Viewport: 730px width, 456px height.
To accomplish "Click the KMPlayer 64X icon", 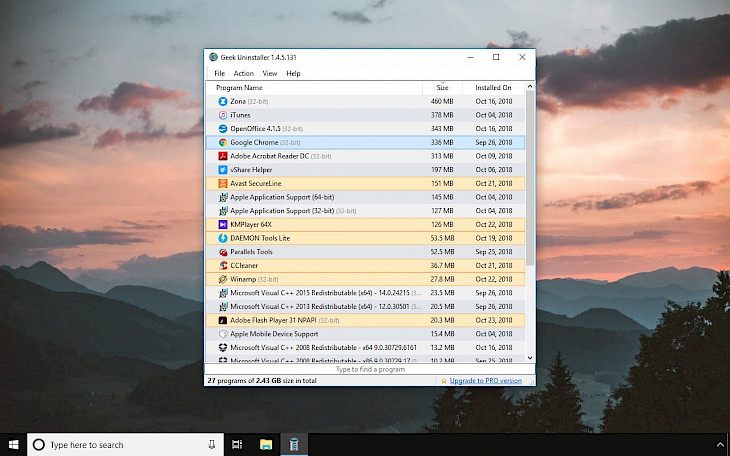I will [223, 225].
